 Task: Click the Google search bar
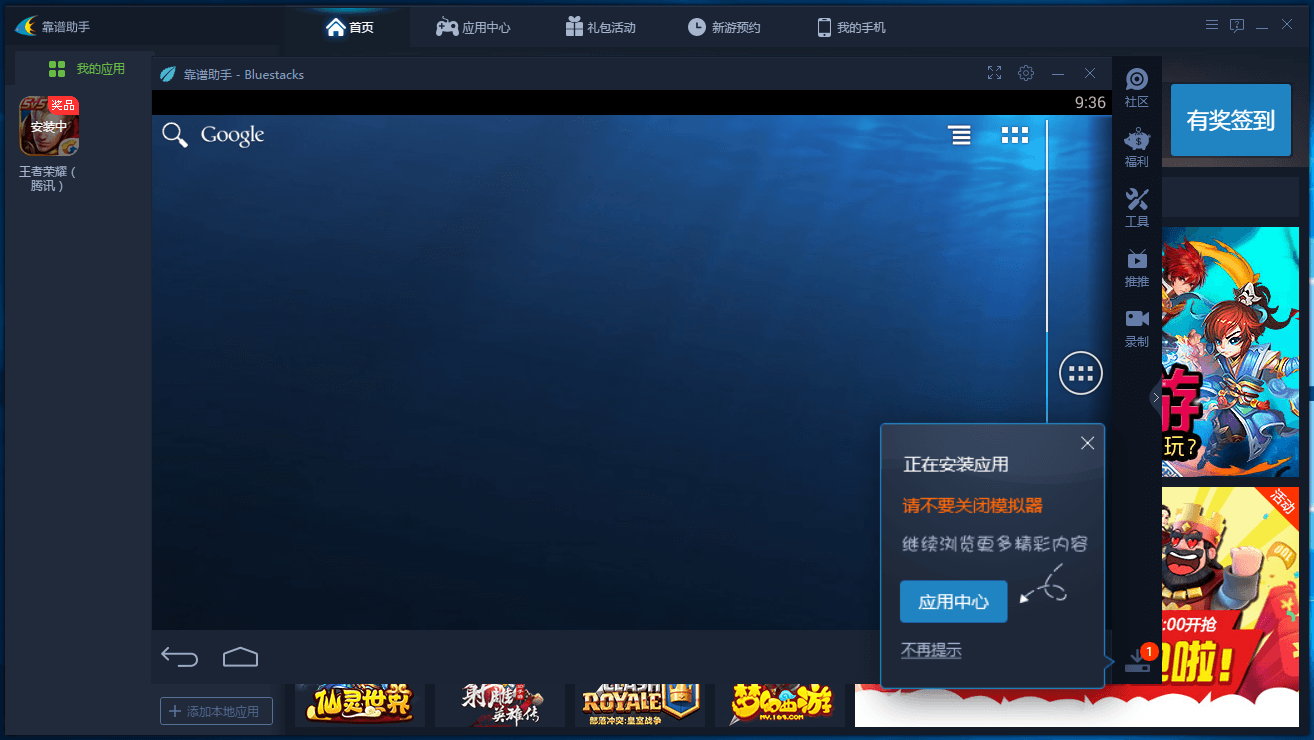click(x=214, y=135)
